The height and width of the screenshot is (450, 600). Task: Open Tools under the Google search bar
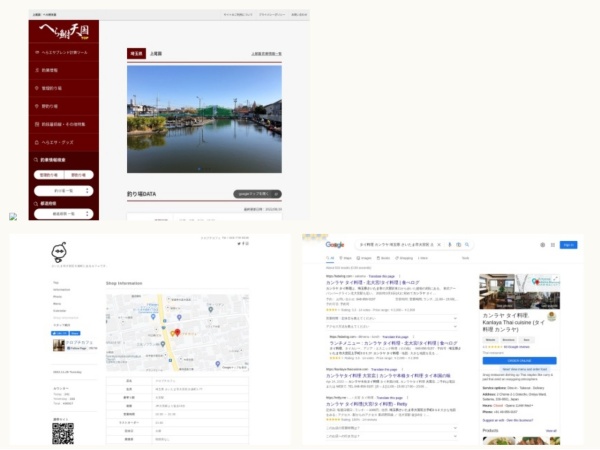coord(465,258)
